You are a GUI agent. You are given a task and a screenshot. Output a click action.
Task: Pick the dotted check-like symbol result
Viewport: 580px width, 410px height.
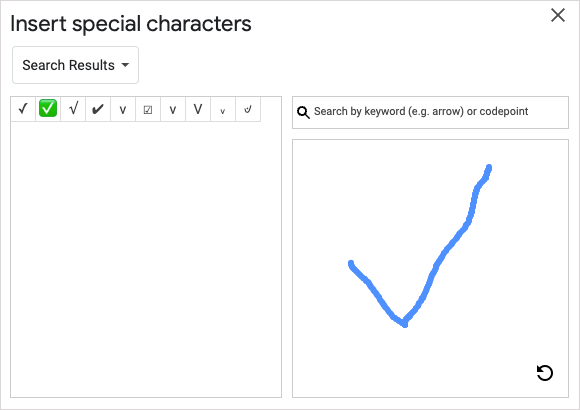(248, 109)
